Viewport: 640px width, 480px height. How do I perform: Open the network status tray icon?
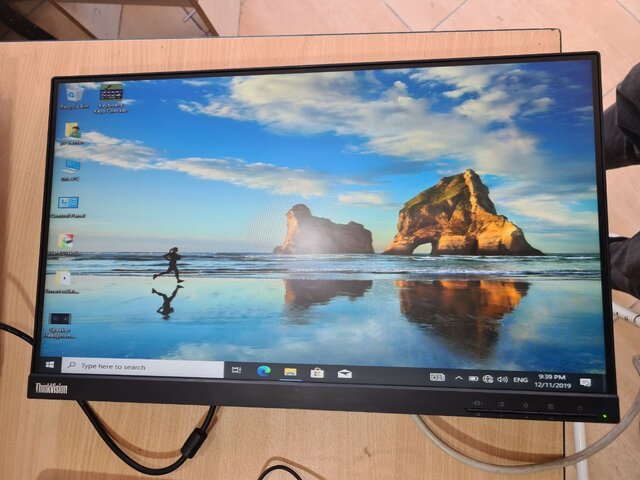pos(487,379)
